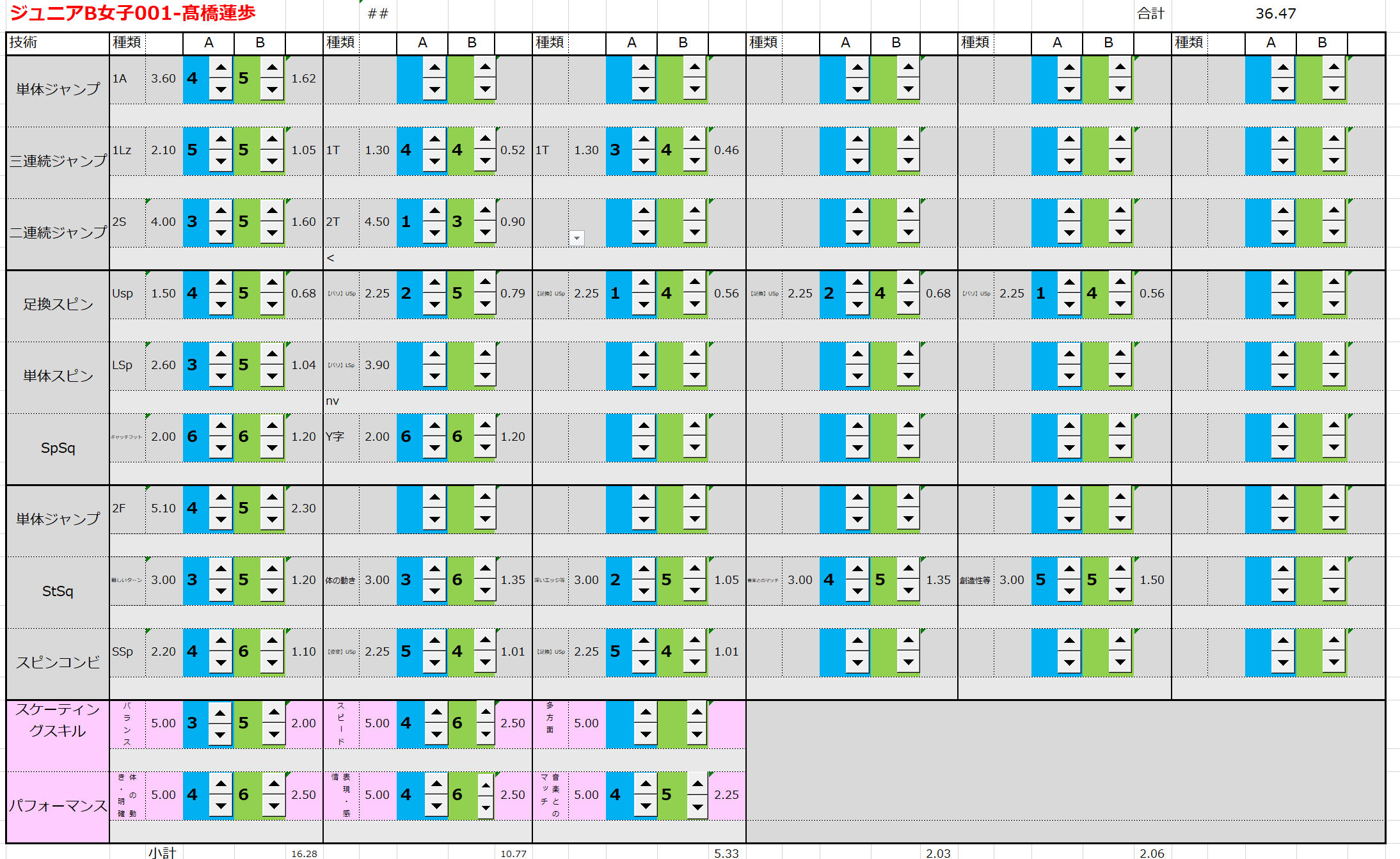Lower judge A score for SSp spin

pyautogui.click(x=221, y=663)
